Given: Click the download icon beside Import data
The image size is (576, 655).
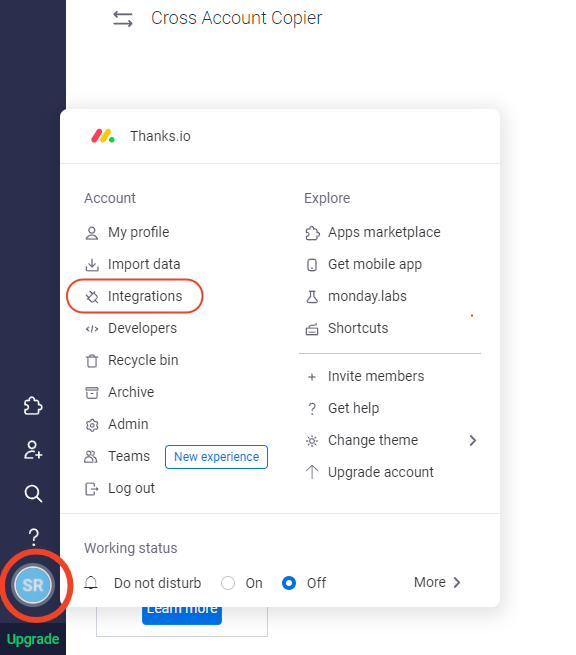Looking at the screenshot, I should pos(92,265).
